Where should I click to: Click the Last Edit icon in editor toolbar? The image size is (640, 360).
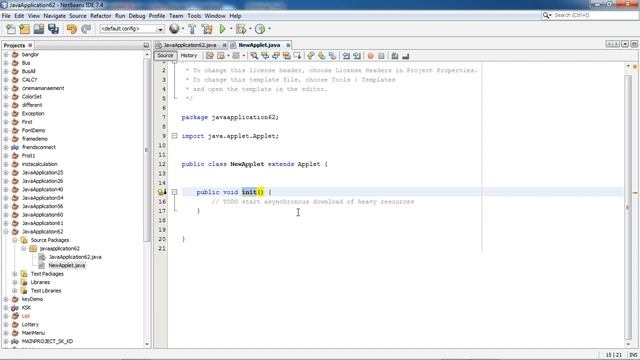coord(210,56)
